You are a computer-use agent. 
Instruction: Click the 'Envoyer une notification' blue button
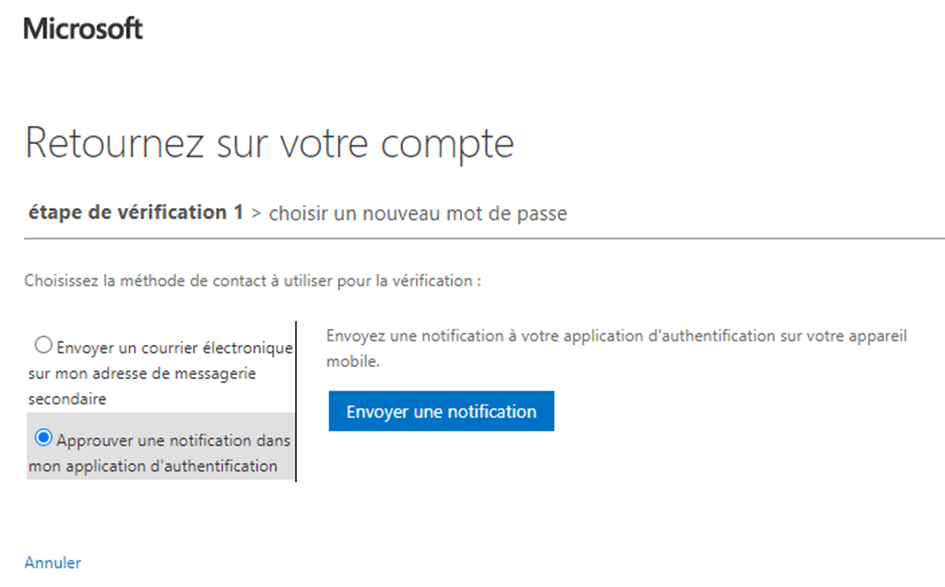441,411
